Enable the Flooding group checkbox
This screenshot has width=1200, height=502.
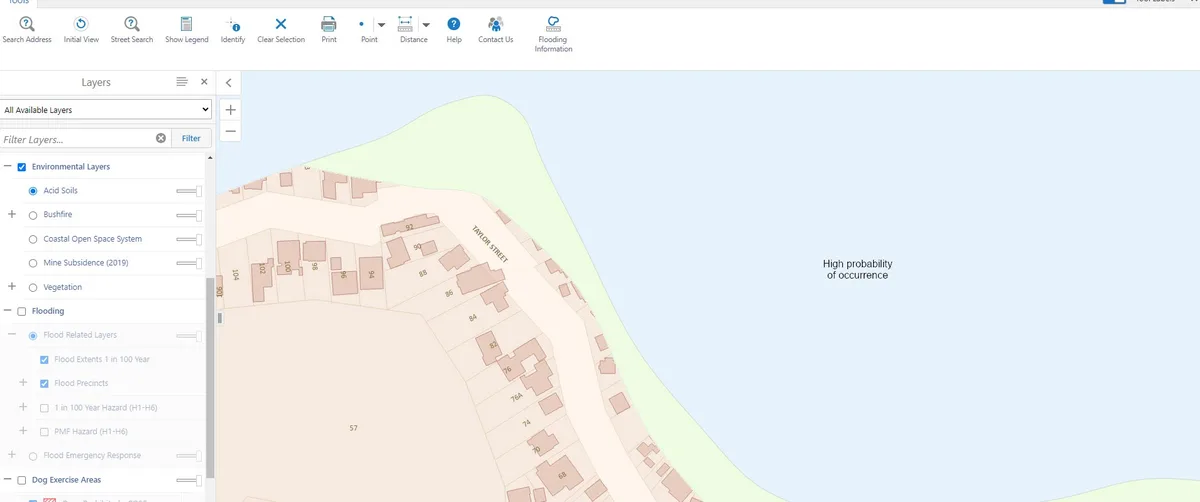pos(22,311)
